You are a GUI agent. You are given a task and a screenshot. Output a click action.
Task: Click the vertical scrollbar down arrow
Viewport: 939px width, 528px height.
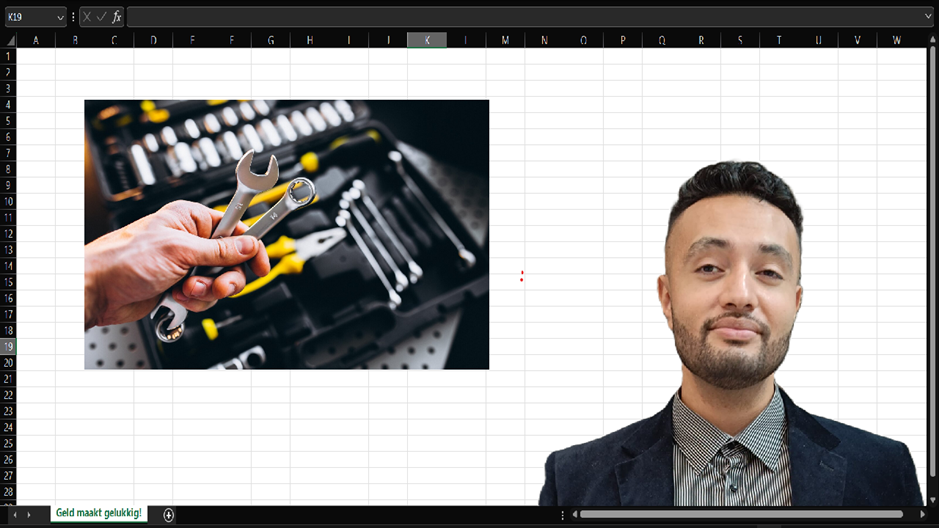(932, 500)
